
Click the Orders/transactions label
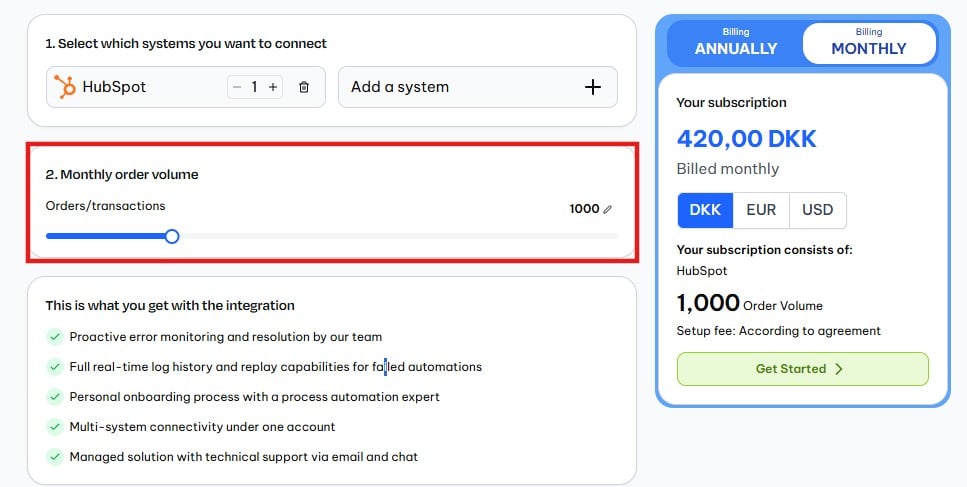click(105, 206)
